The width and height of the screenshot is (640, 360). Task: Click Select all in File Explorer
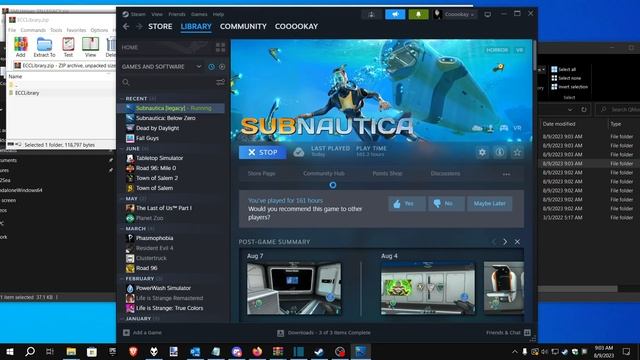[x=563, y=69]
